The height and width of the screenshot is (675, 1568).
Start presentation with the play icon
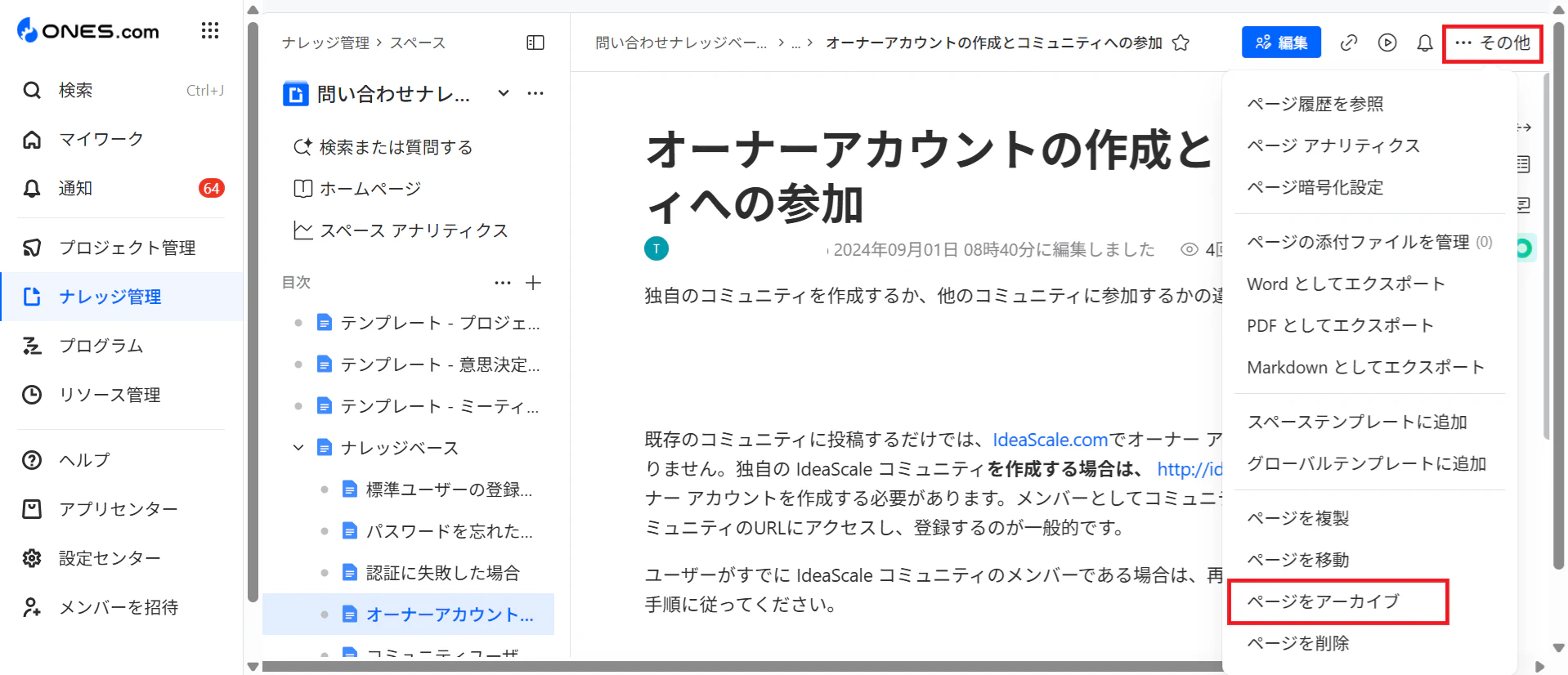(1387, 42)
